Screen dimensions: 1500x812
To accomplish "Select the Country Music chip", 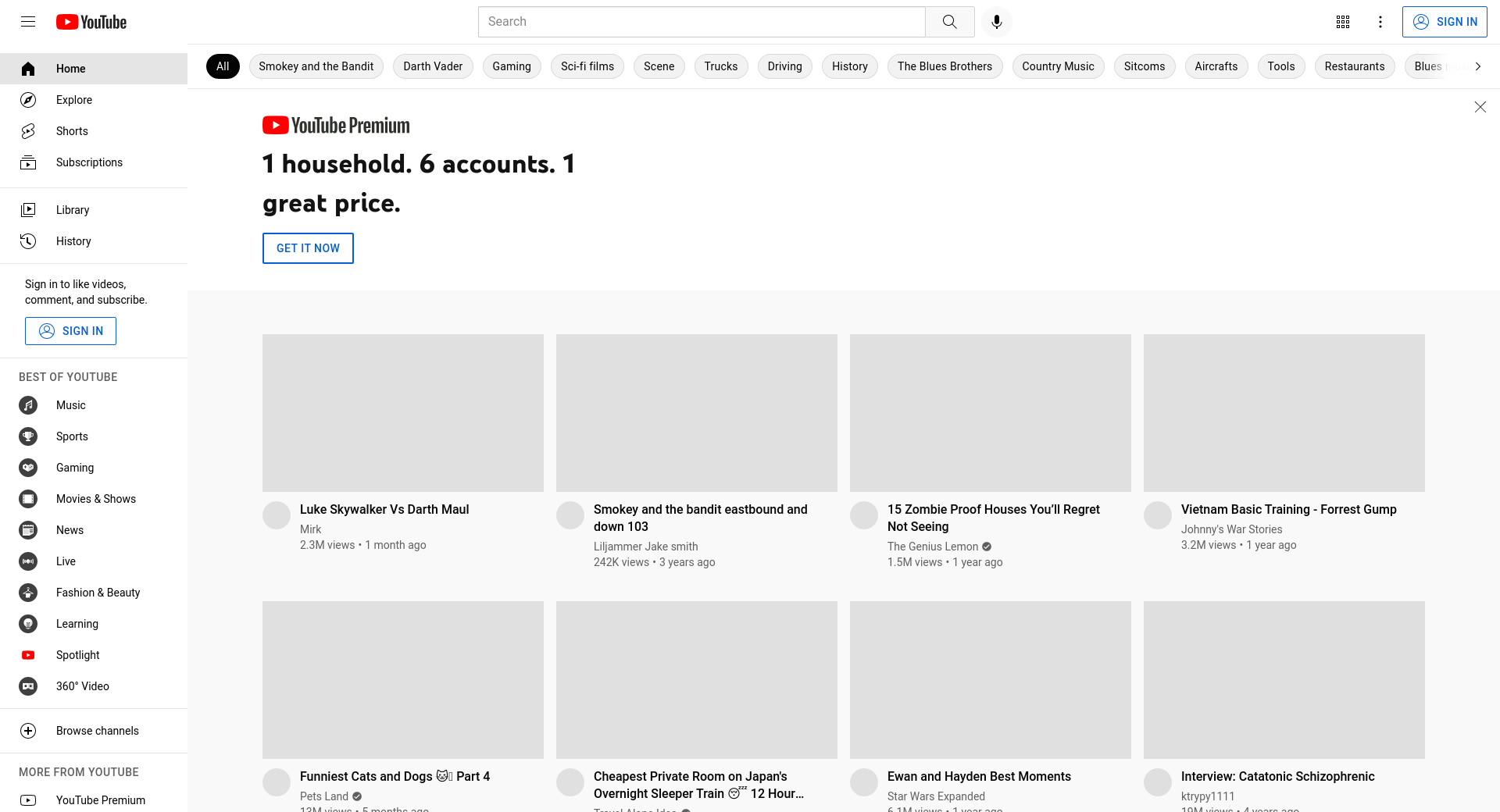I will [x=1059, y=66].
